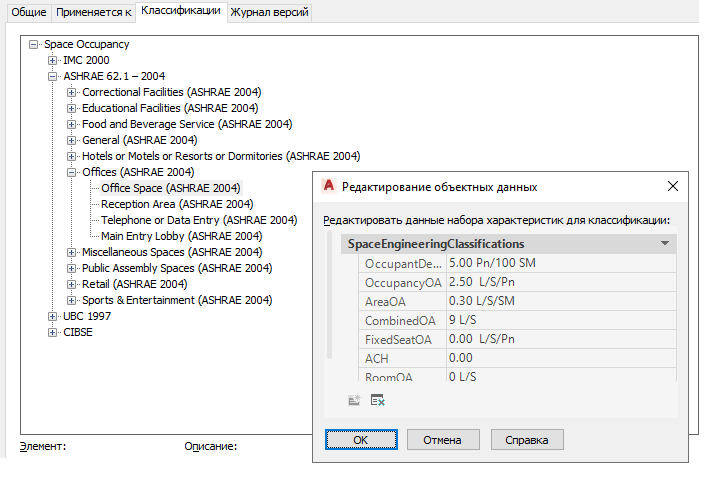Viewport: 709px width, 487px height.
Task: Close the object data editing dialog
Action: click(672, 186)
